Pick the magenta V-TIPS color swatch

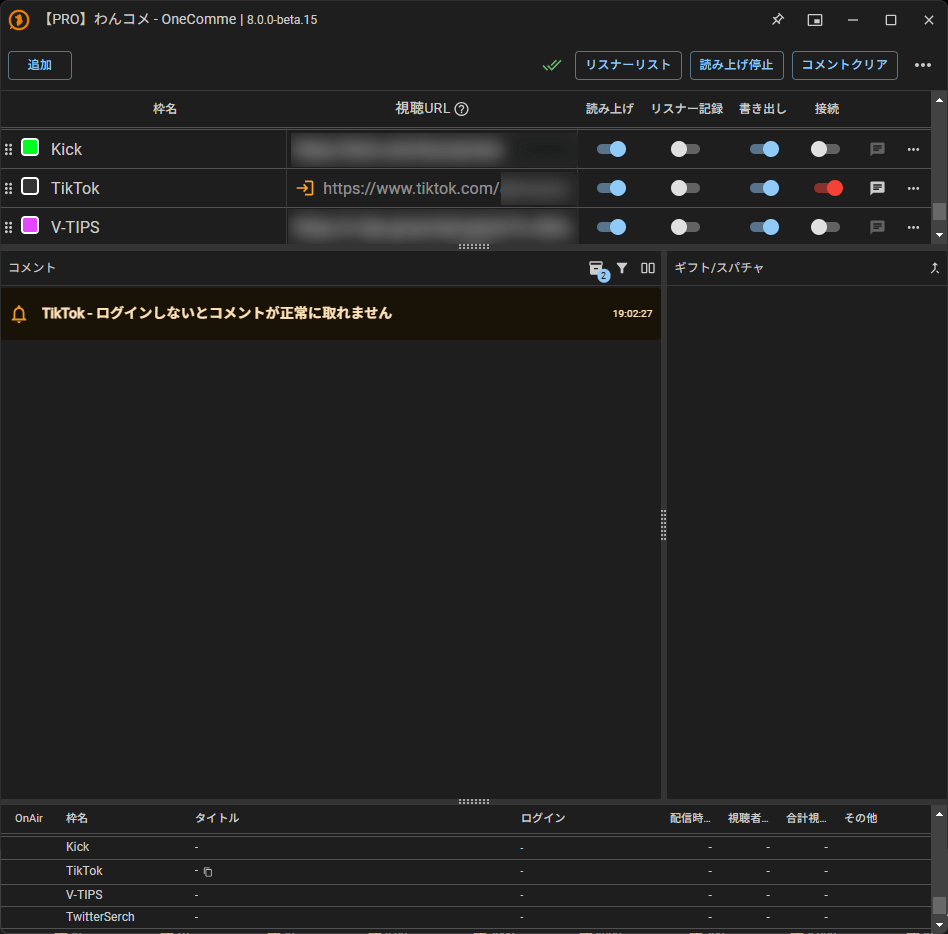click(x=30, y=225)
